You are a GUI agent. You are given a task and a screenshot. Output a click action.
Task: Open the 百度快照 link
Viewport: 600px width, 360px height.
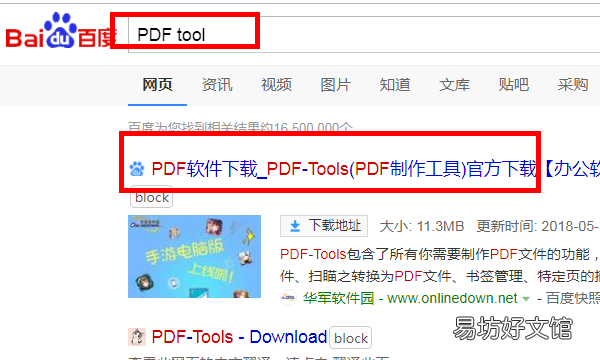click(573, 298)
